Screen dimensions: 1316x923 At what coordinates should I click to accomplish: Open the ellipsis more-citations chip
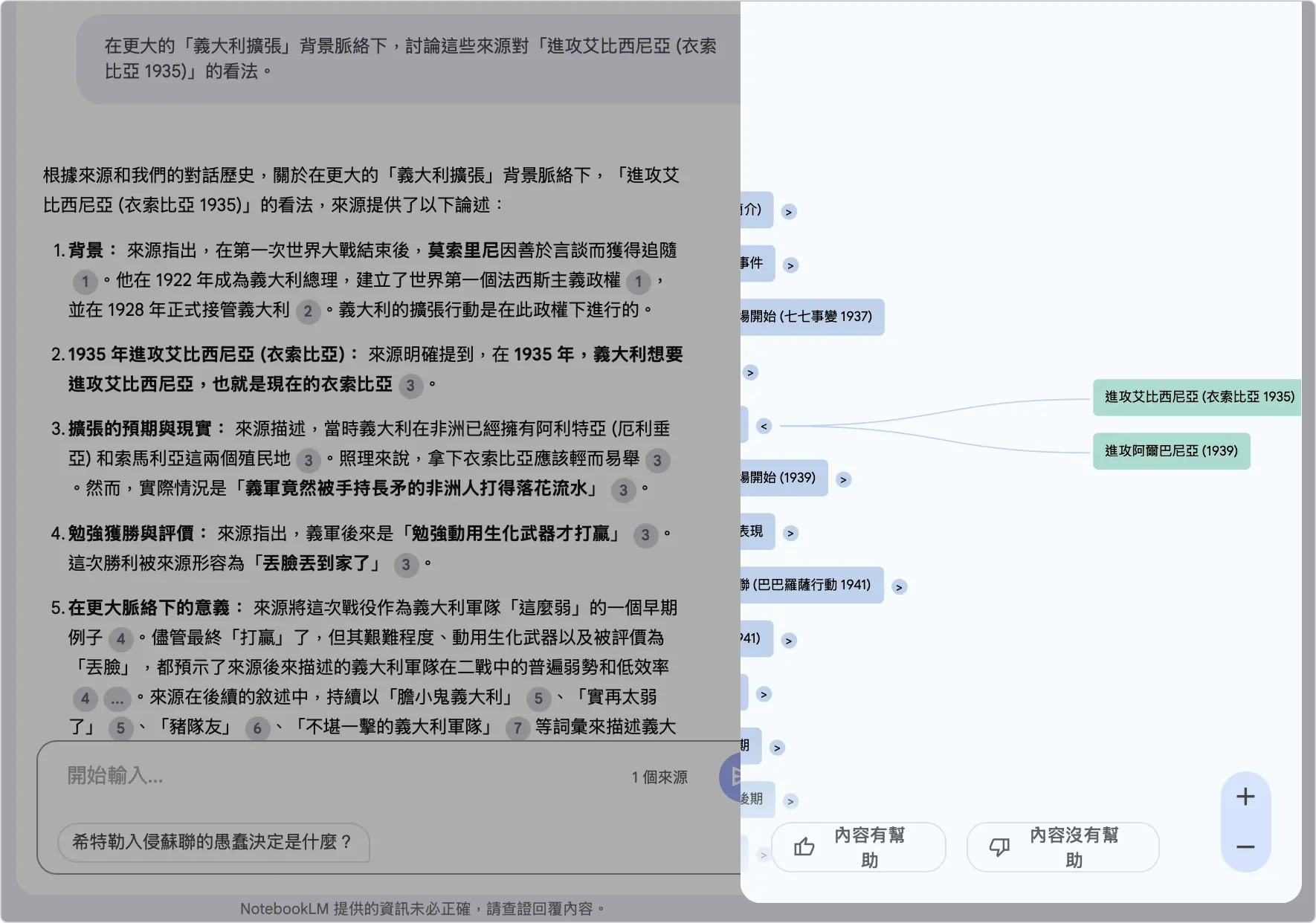117,699
